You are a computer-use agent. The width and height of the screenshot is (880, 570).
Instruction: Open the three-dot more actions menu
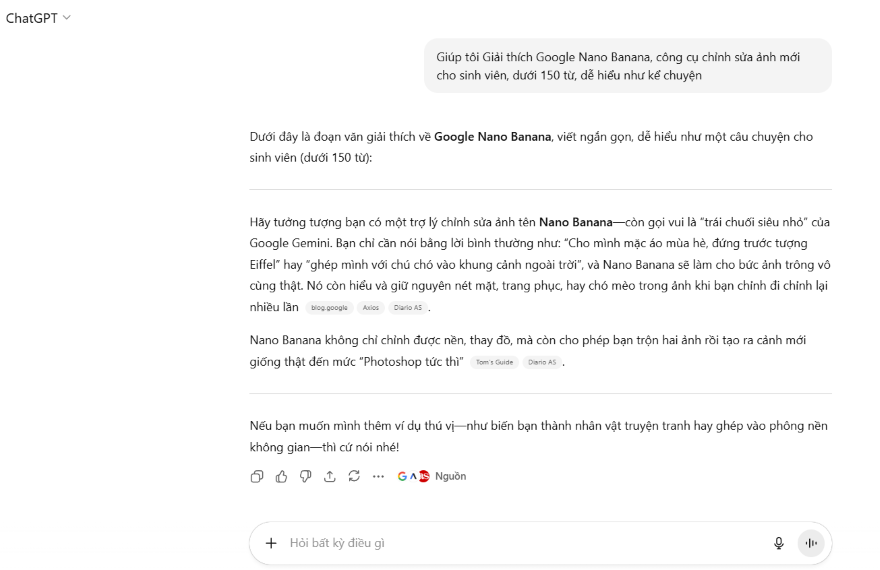[x=378, y=477]
